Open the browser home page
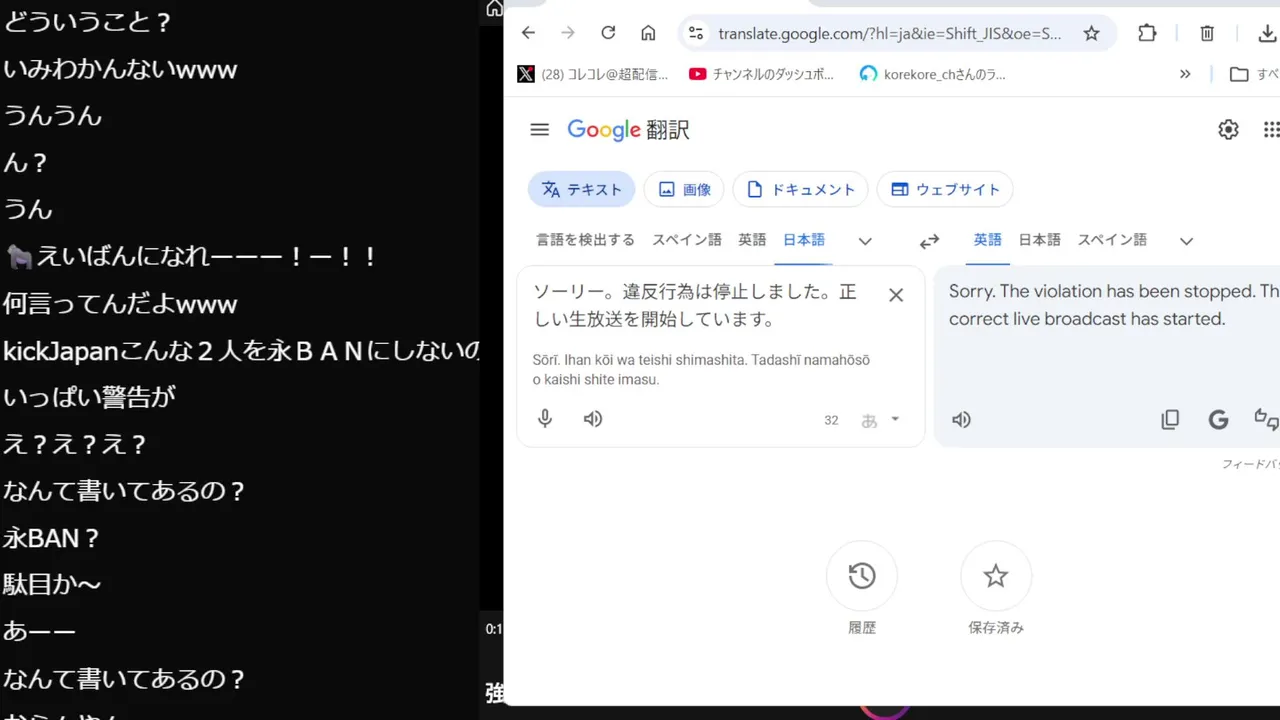This screenshot has width=1280, height=720. [648, 33]
